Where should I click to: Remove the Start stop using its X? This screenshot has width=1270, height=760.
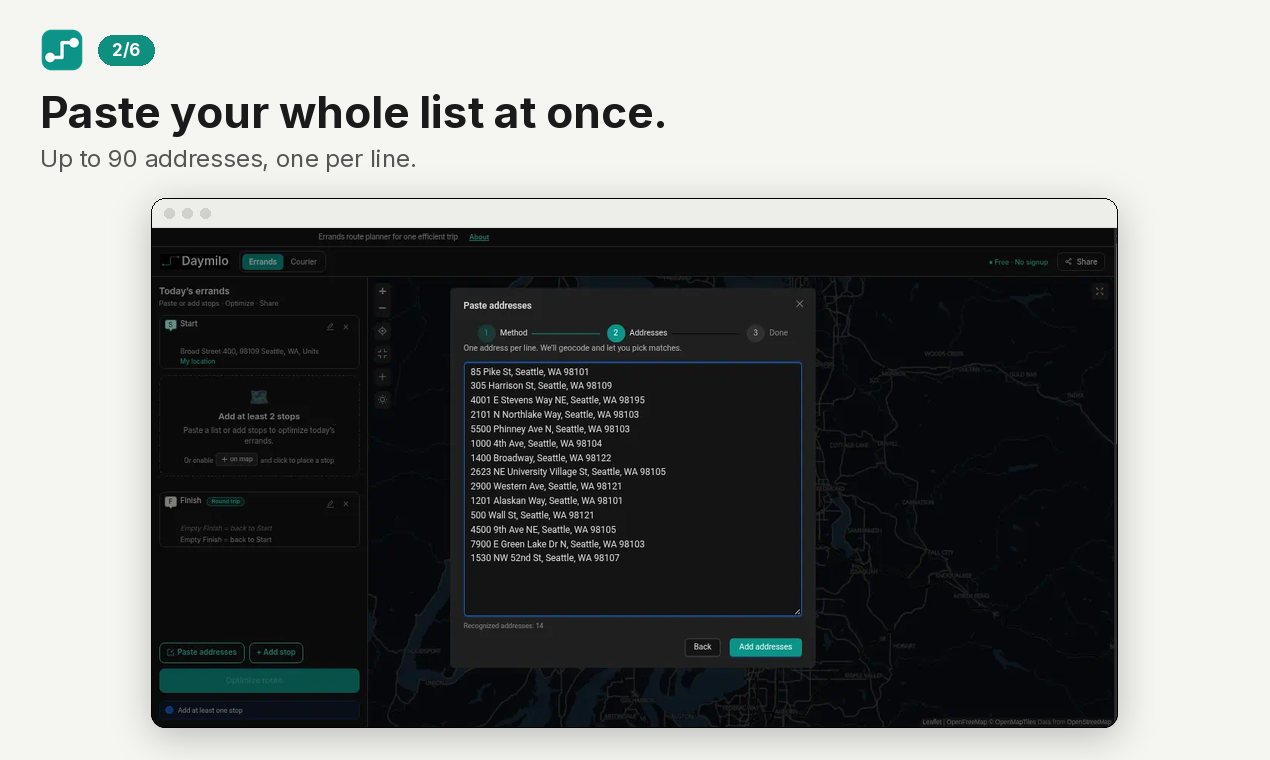click(x=346, y=327)
